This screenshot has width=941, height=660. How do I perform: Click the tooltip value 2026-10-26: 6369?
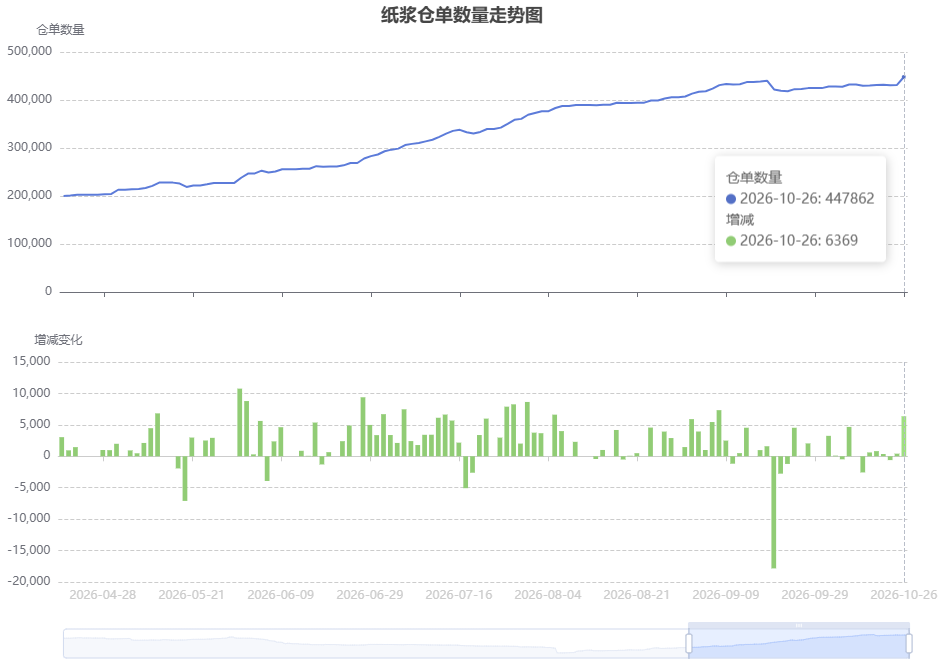[799, 240]
